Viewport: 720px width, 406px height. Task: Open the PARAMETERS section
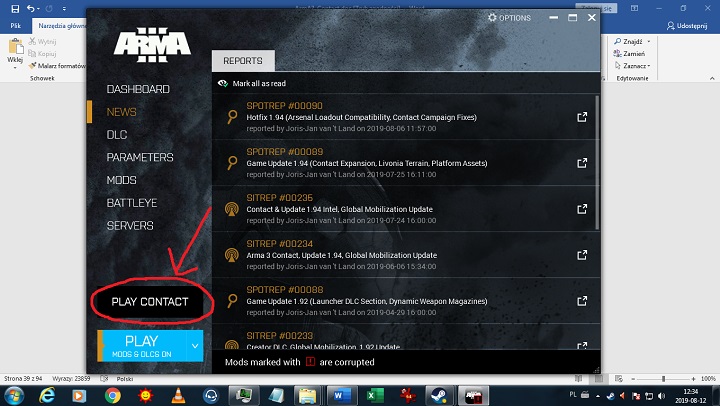140,158
